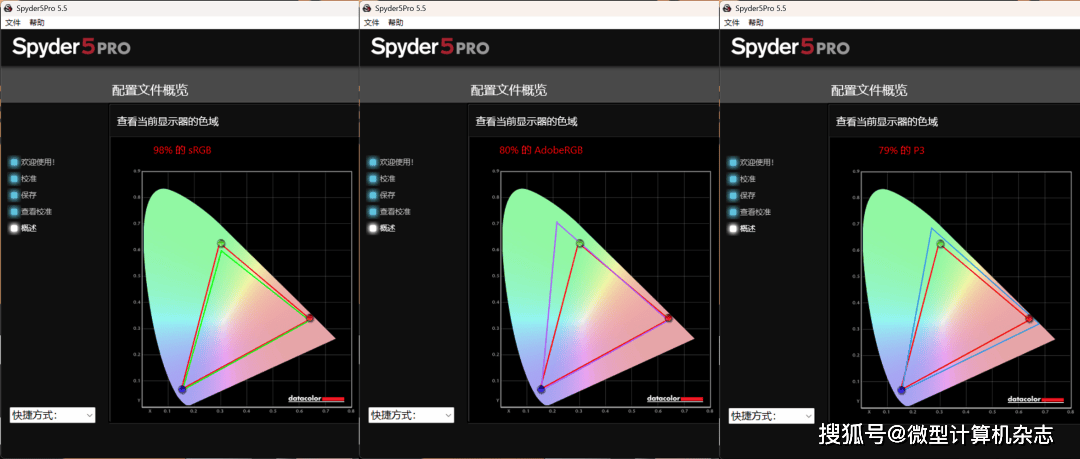Click the 98% 的 sRGB coverage label

[x=182, y=150]
